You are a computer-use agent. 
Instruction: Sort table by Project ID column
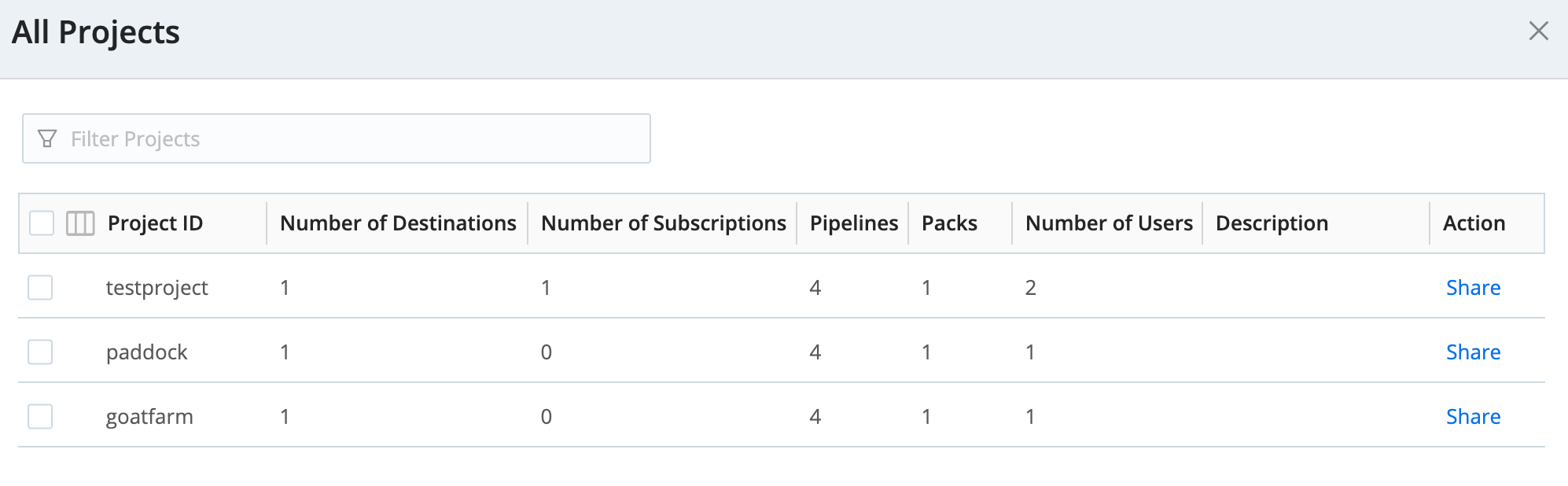tap(155, 223)
